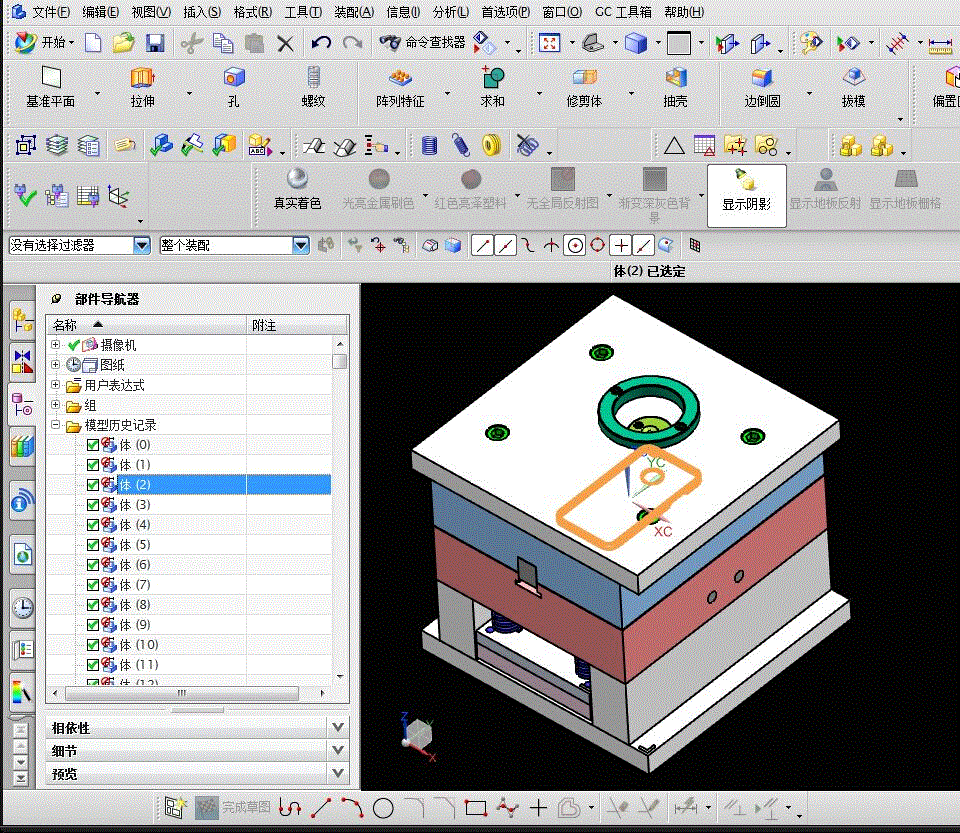Image resolution: width=960 pixels, height=833 pixels.
Task: Click the Fit view icon
Action: point(549,43)
